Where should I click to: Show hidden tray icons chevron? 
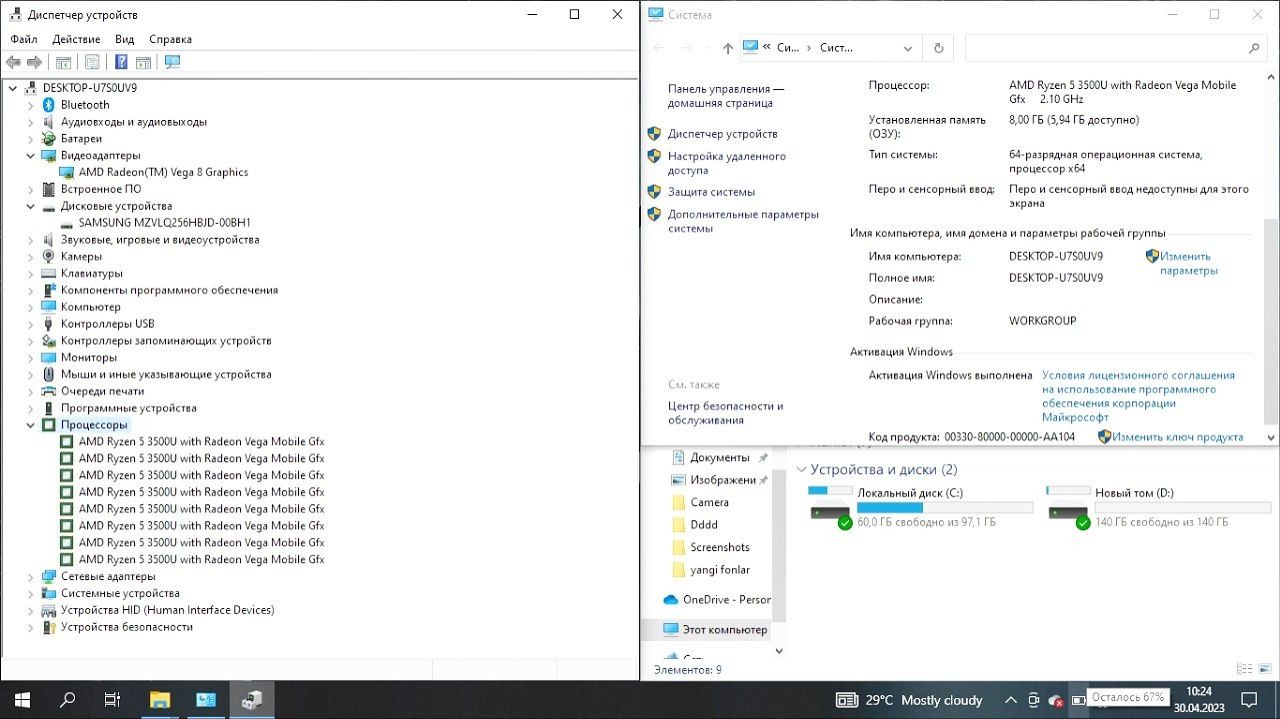(1011, 700)
